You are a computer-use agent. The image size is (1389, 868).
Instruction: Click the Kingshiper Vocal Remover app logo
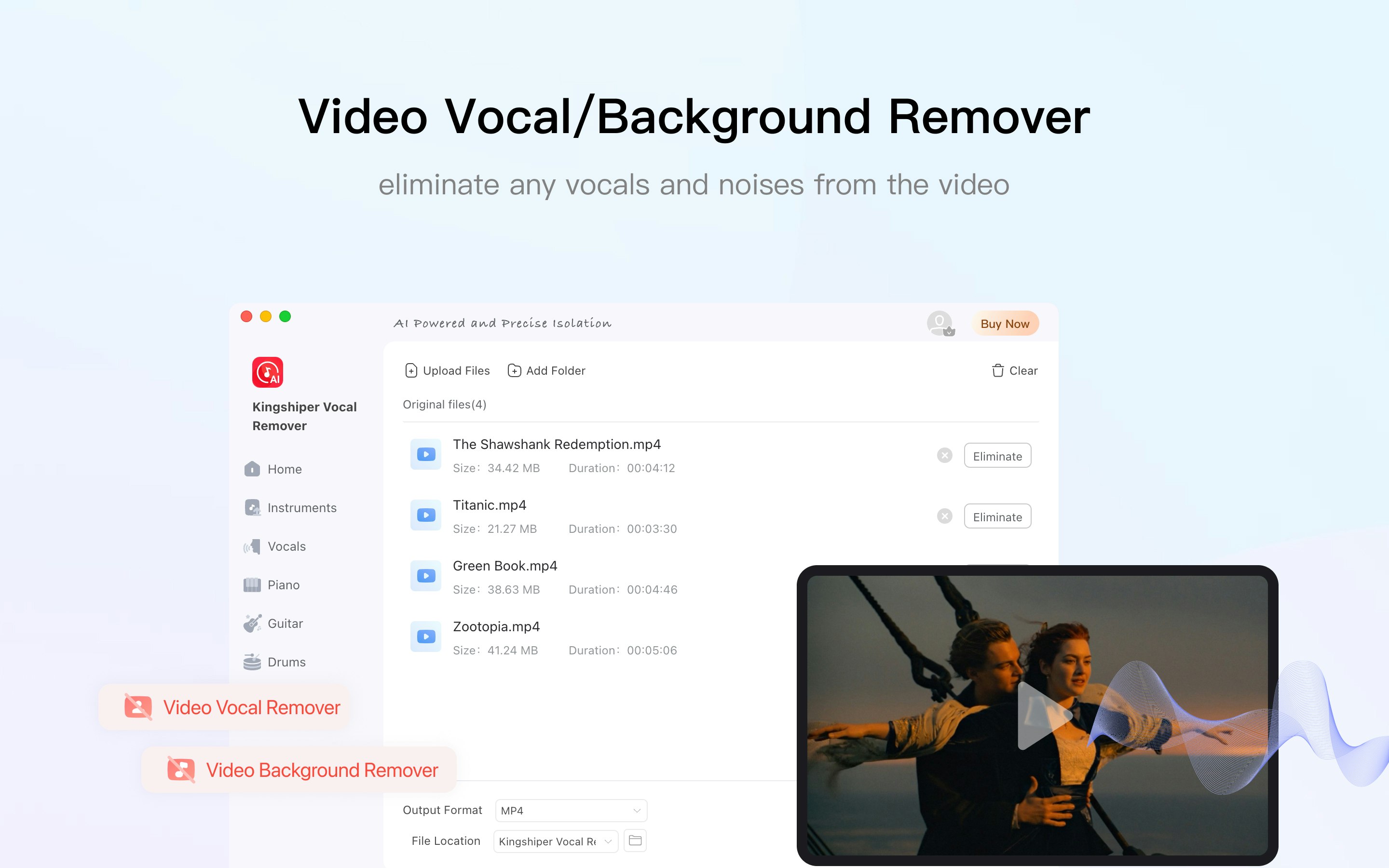pos(268,372)
